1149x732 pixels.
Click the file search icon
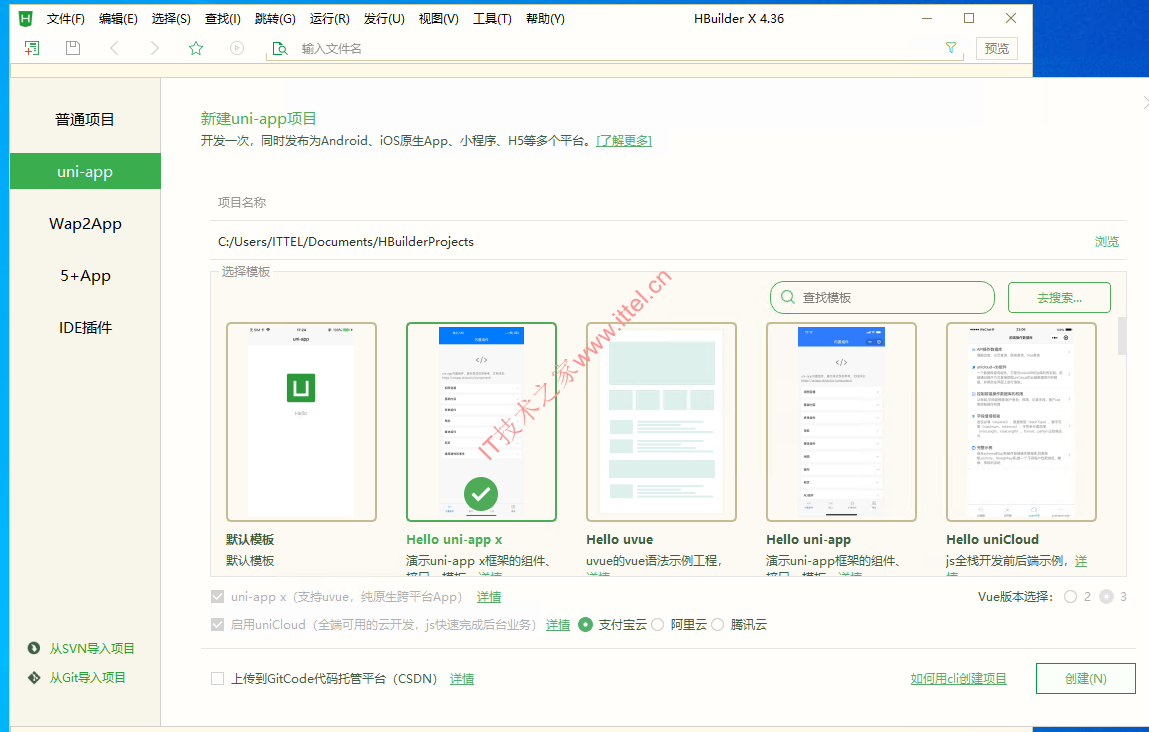click(279, 48)
